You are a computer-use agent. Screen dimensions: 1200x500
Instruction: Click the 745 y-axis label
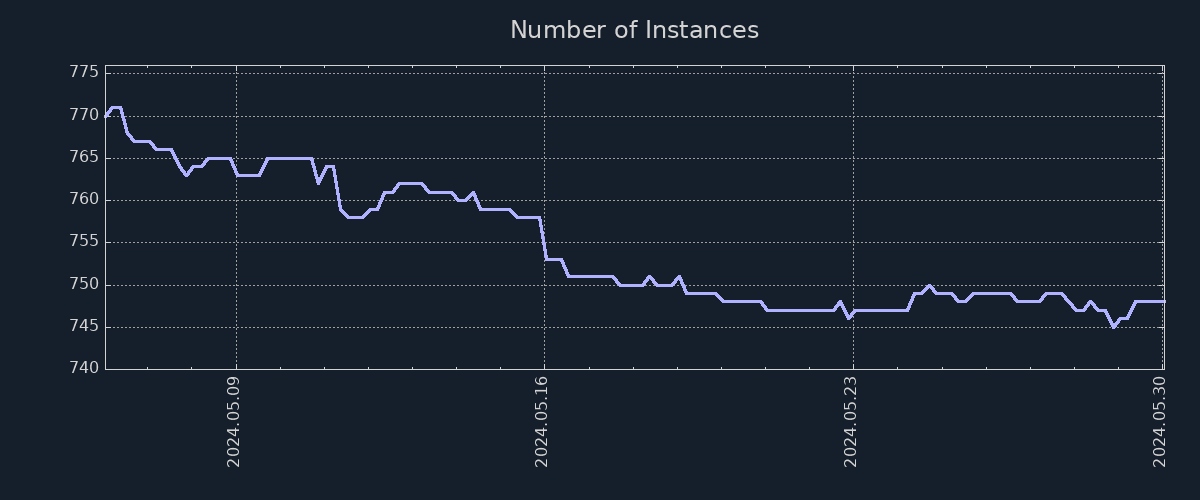(x=84, y=327)
